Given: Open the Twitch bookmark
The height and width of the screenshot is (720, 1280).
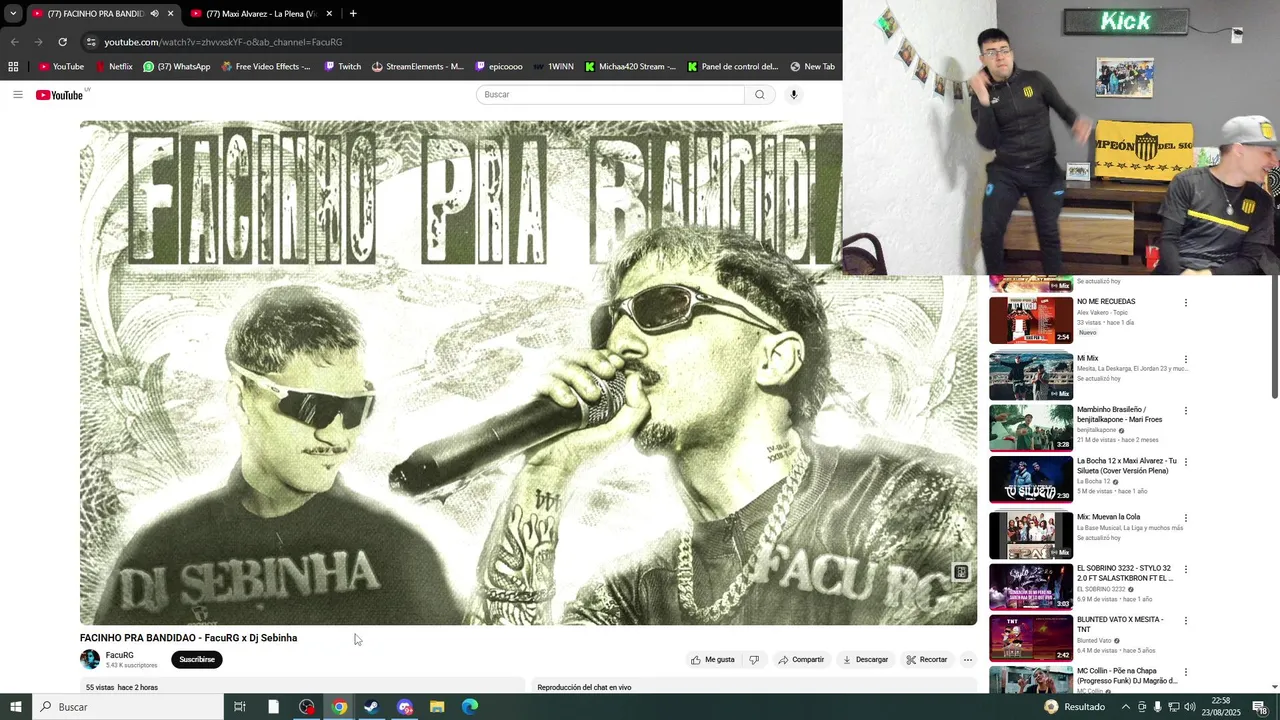Looking at the screenshot, I should click(x=343, y=67).
